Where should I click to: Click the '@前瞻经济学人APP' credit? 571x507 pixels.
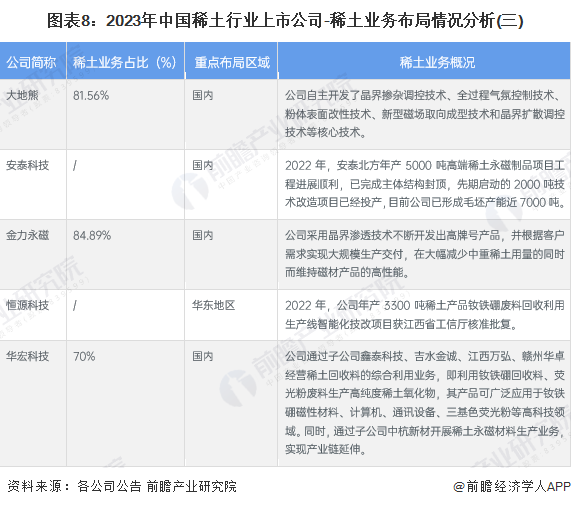point(512,487)
